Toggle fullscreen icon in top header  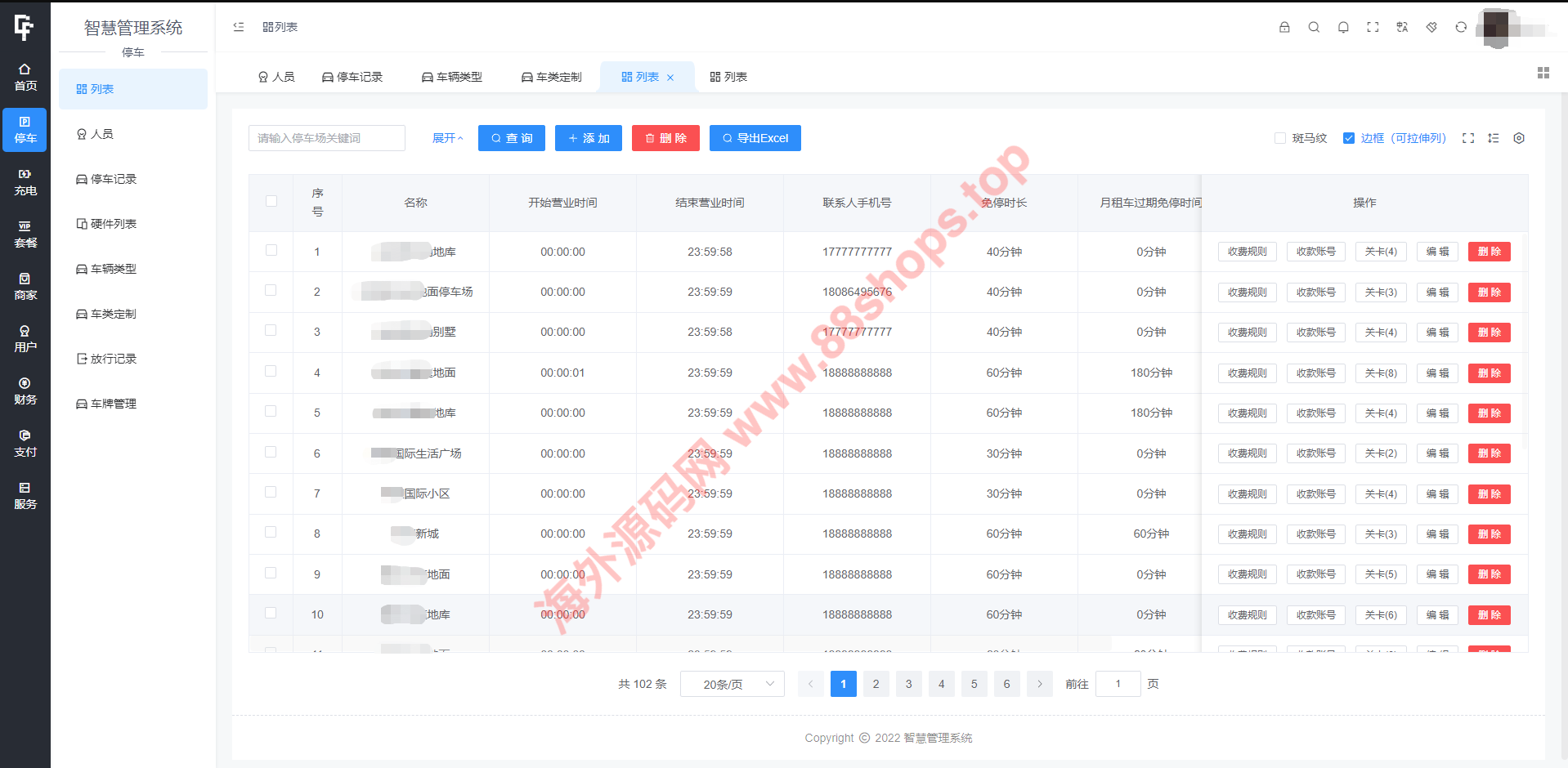[x=1373, y=27]
